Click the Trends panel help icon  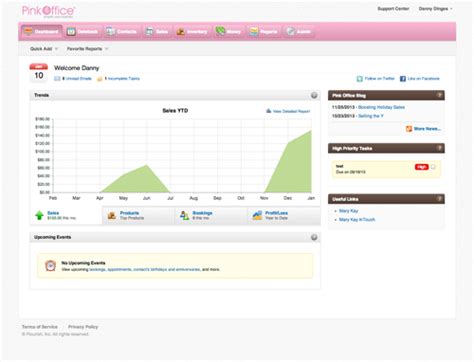pos(314,95)
